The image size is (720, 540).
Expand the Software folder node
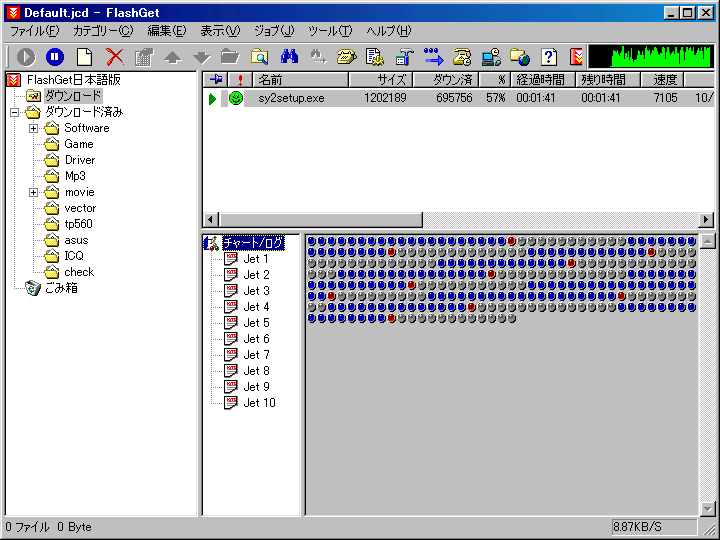34,128
